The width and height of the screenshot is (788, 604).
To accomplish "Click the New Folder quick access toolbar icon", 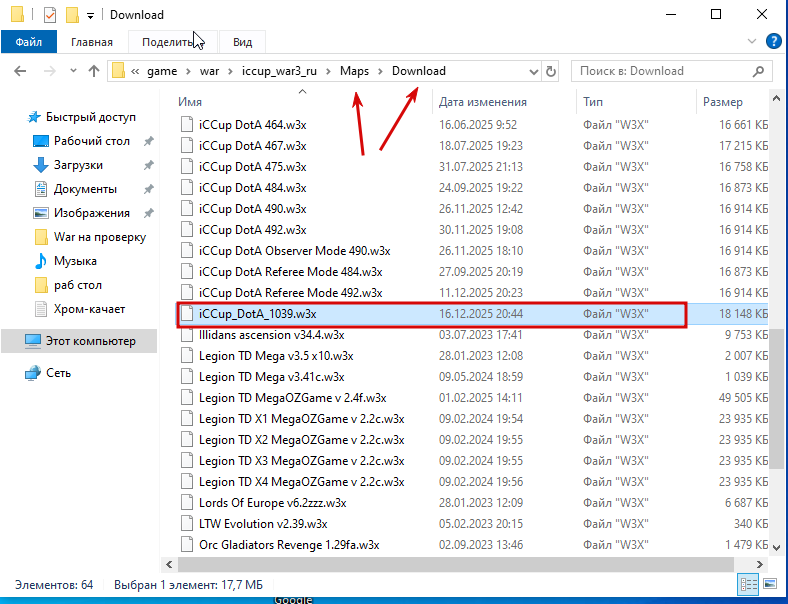I will 72,15.
